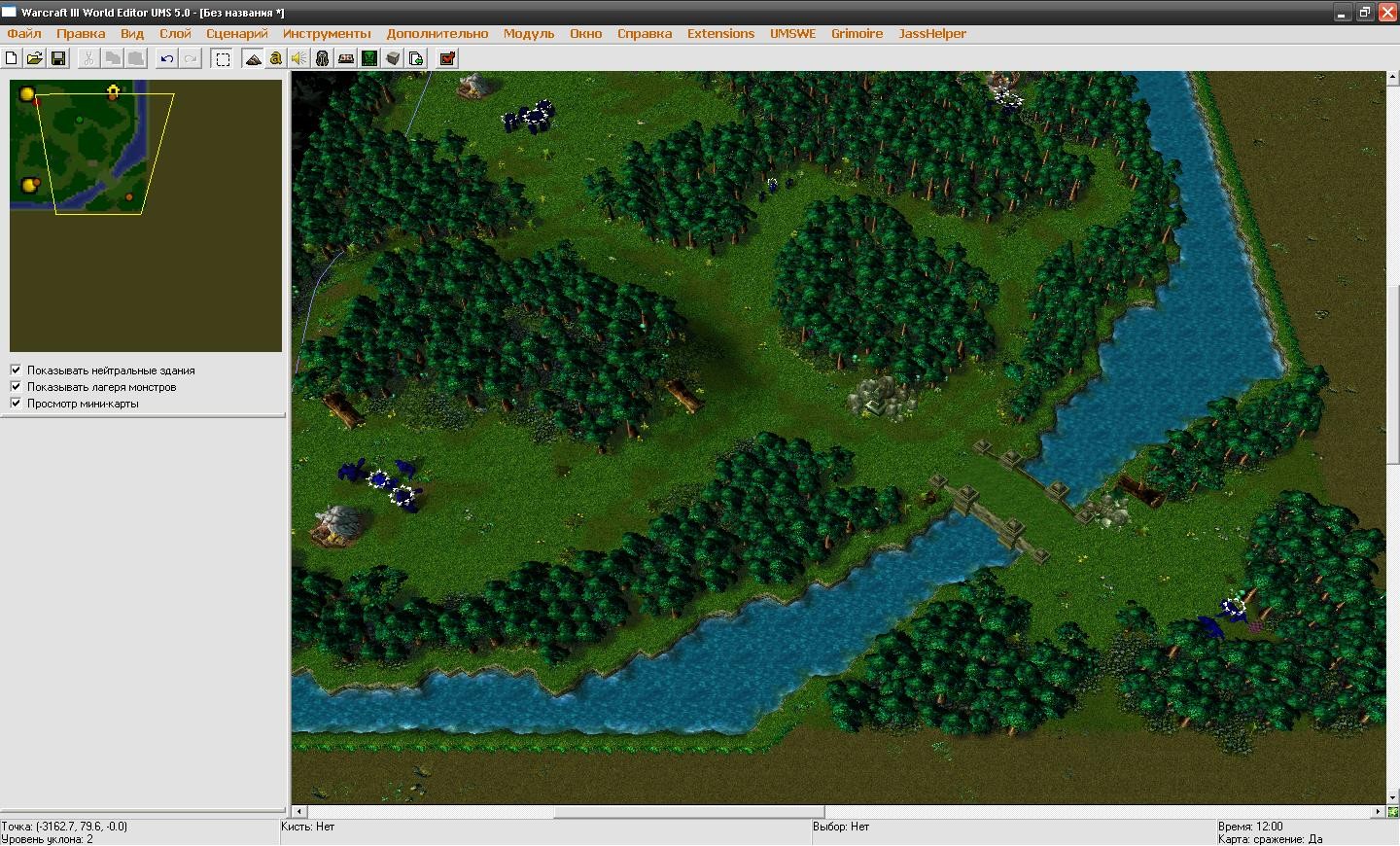Click the horizontal scrollbar thumb

click(x=689, y=812)
